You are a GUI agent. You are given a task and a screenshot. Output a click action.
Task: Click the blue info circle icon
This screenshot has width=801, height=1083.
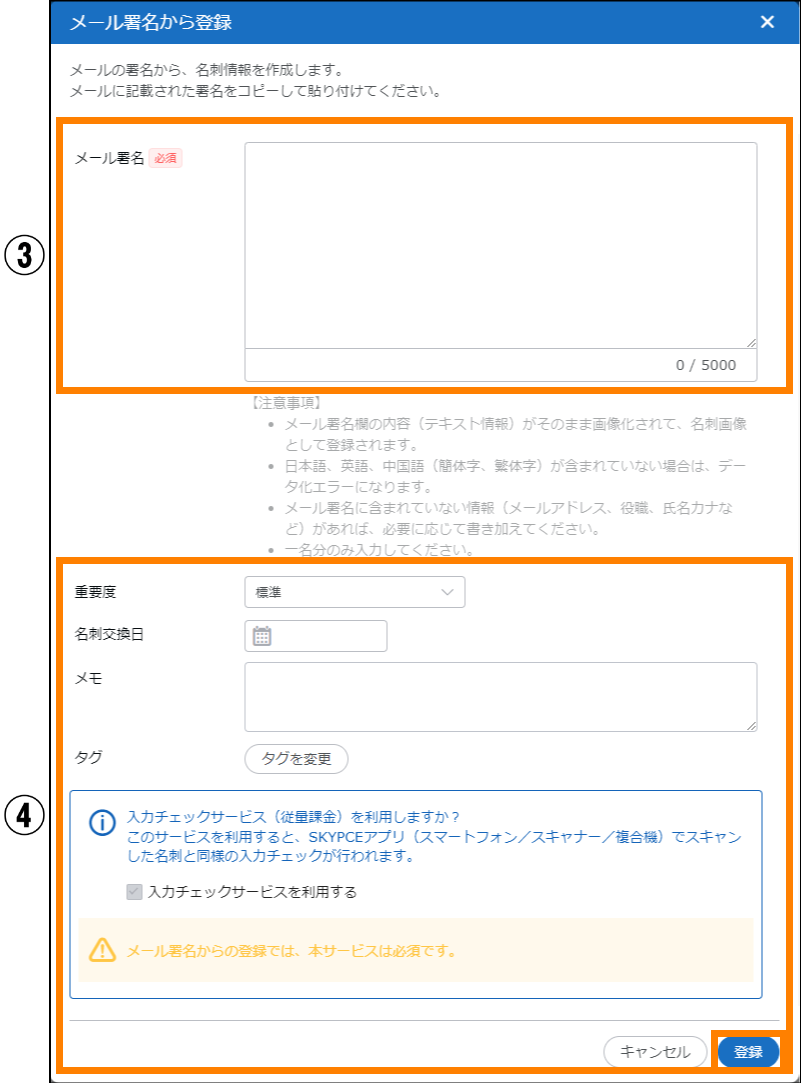tap(103, 823)
